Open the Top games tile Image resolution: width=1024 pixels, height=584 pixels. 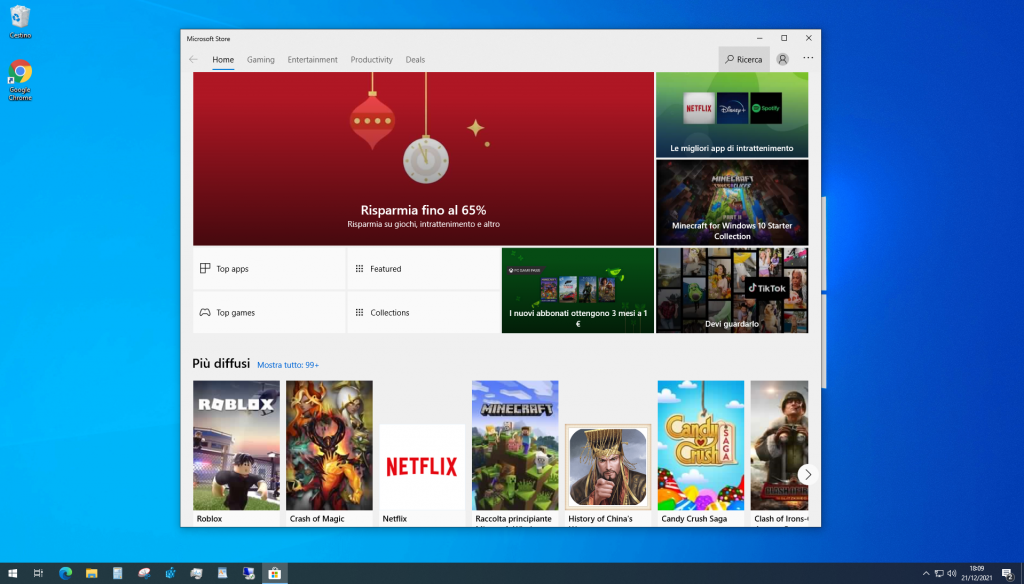coord(269,313)
